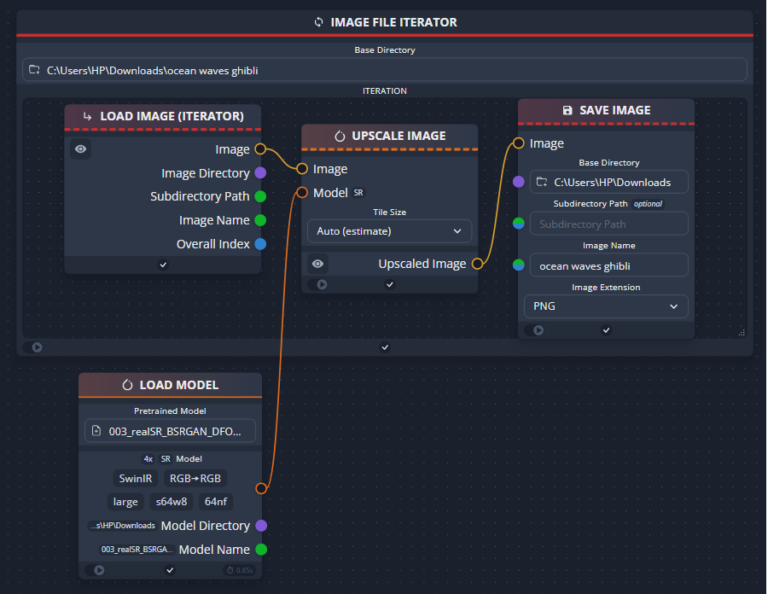Toggle the eye preview on Load Image node

tap(81, 149)
